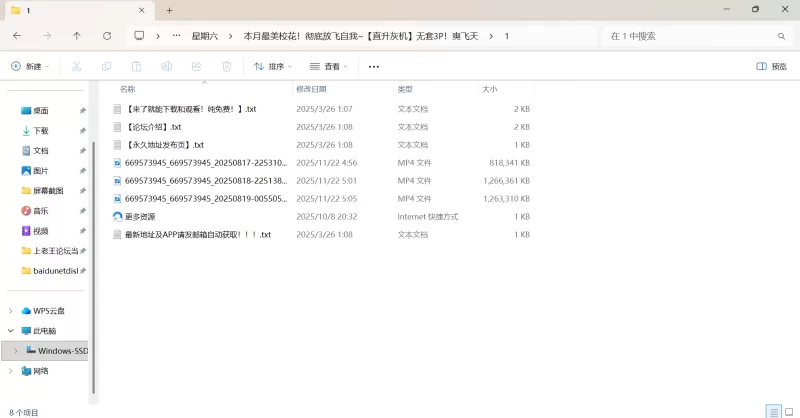800x418 pixels.
Task: Open the 音乐 folder in sidebar
Action: (40, 211)
